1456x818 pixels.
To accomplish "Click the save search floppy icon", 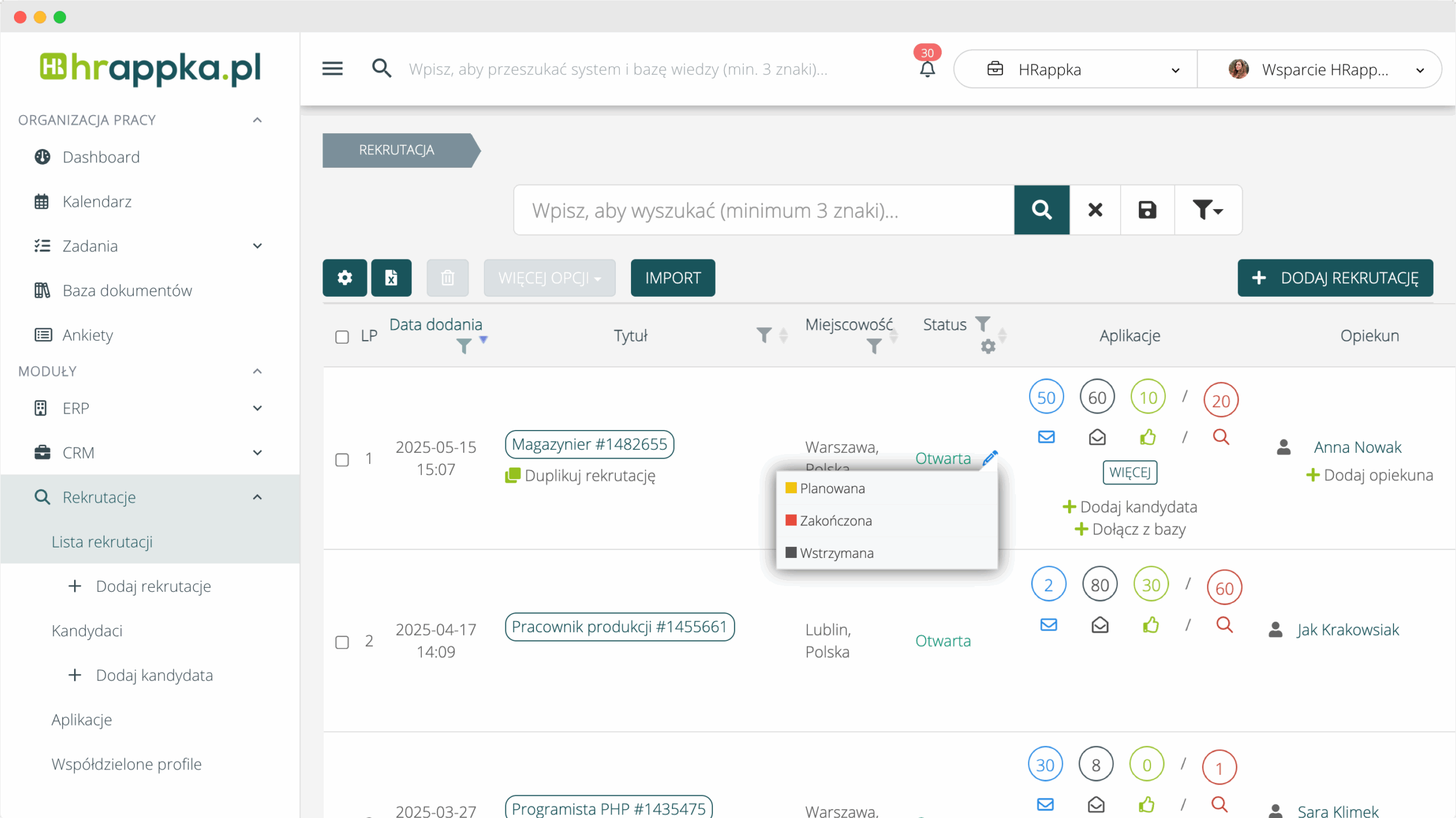I will coord(1147,210).
